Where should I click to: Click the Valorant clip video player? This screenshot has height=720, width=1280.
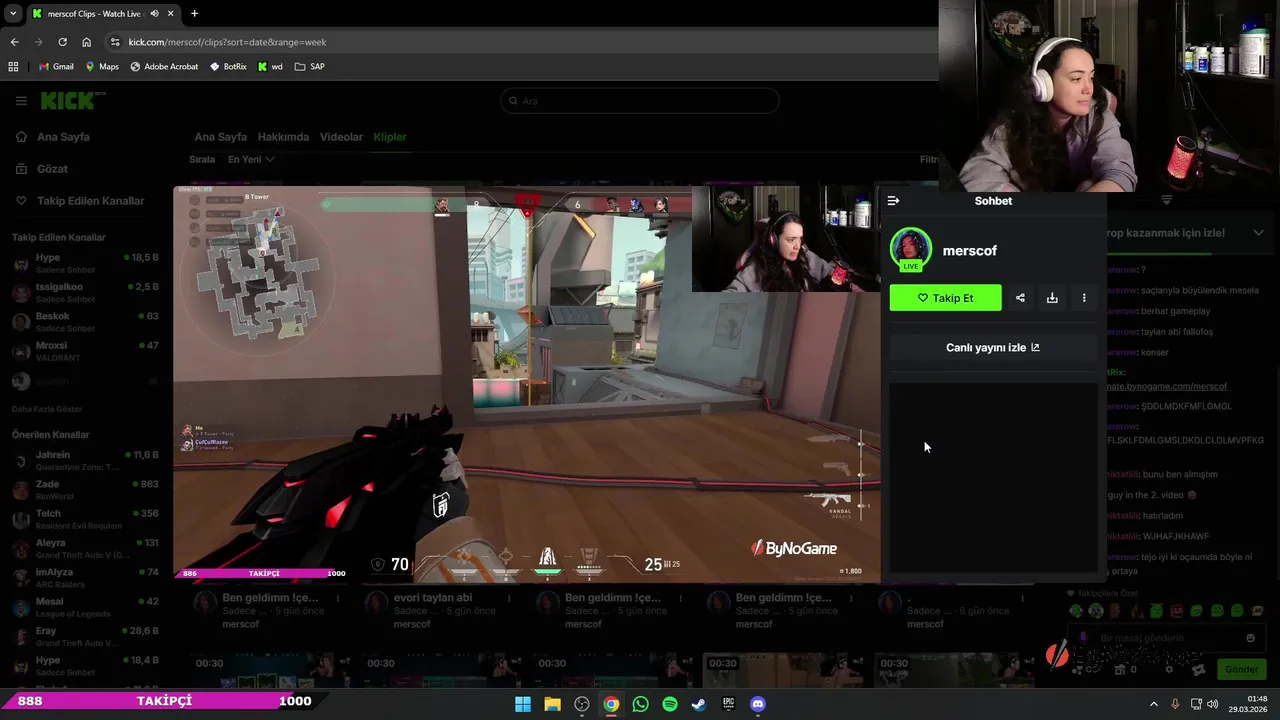pyautogui.click(x=526, y=384)
